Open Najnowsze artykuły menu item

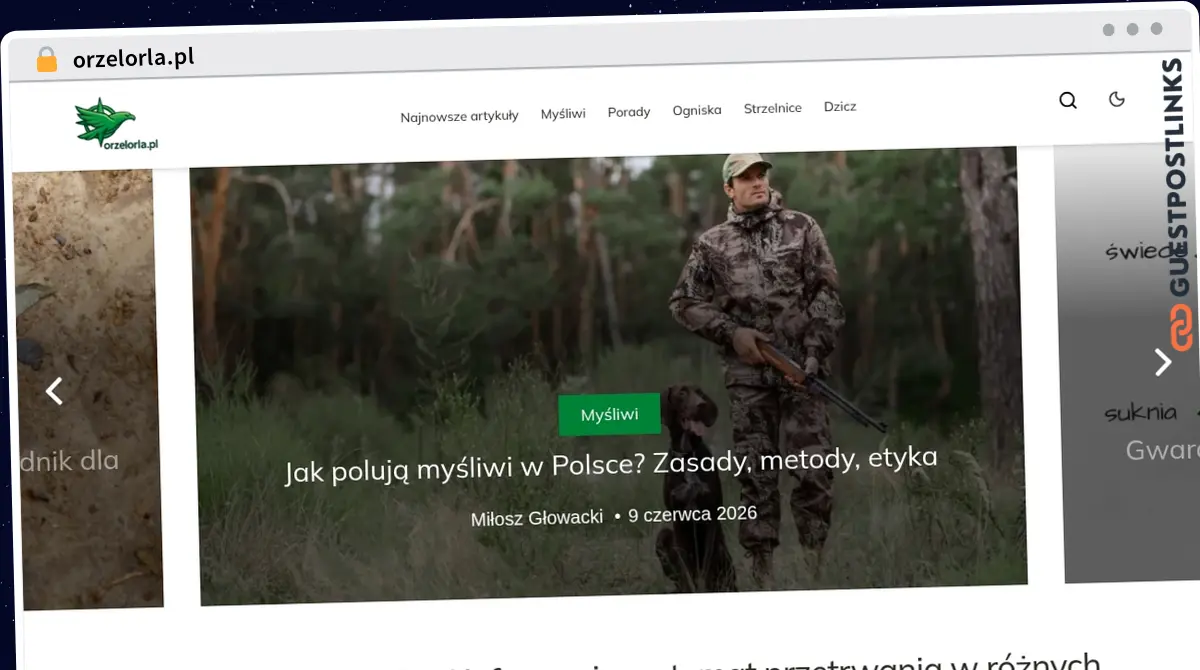pyautogui.click(x=459, y=116)
